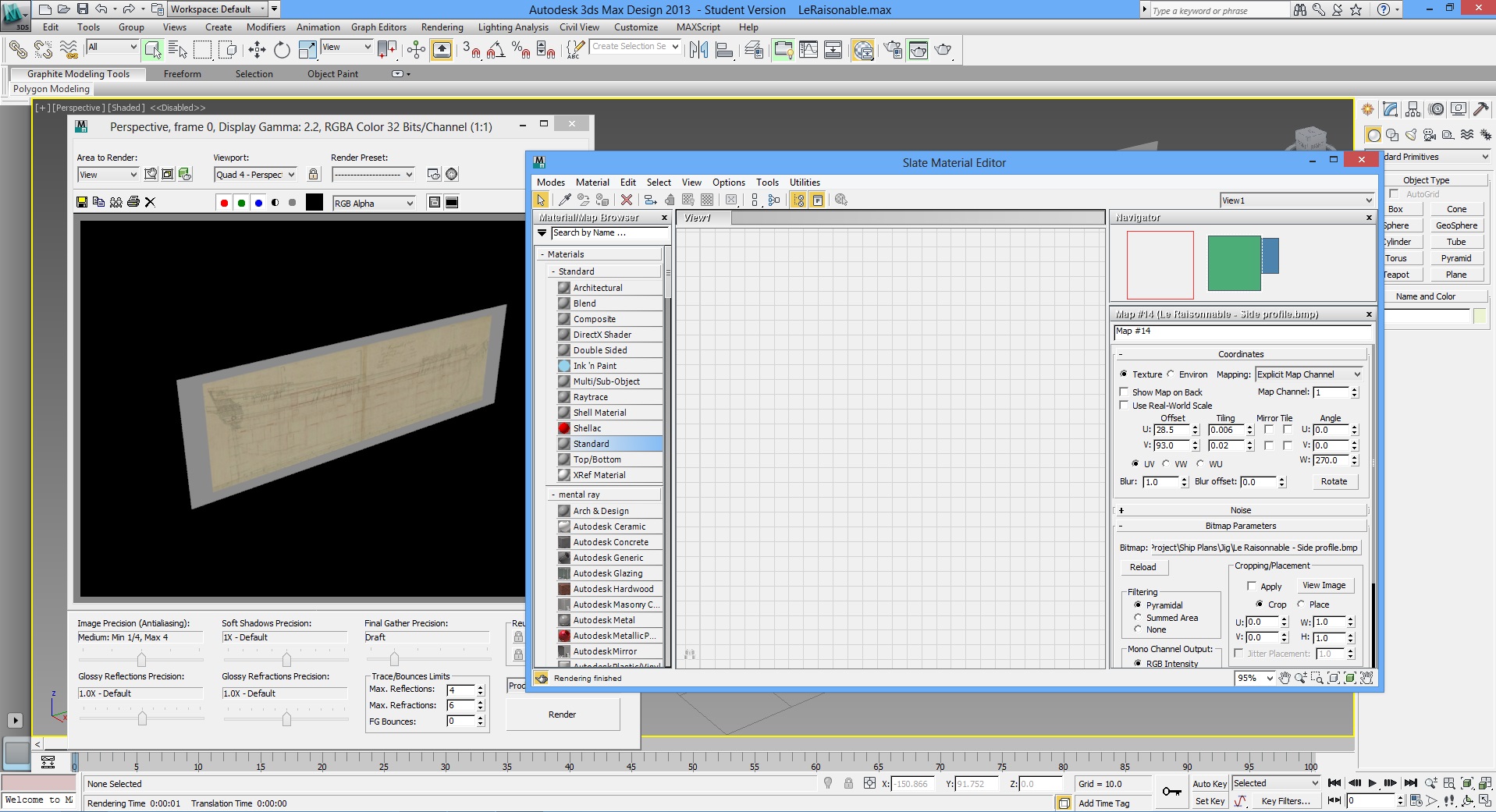Viewport: 1496px width, 812px height.
Task: Pick material from object eyedropper
Action: point(564,200)
